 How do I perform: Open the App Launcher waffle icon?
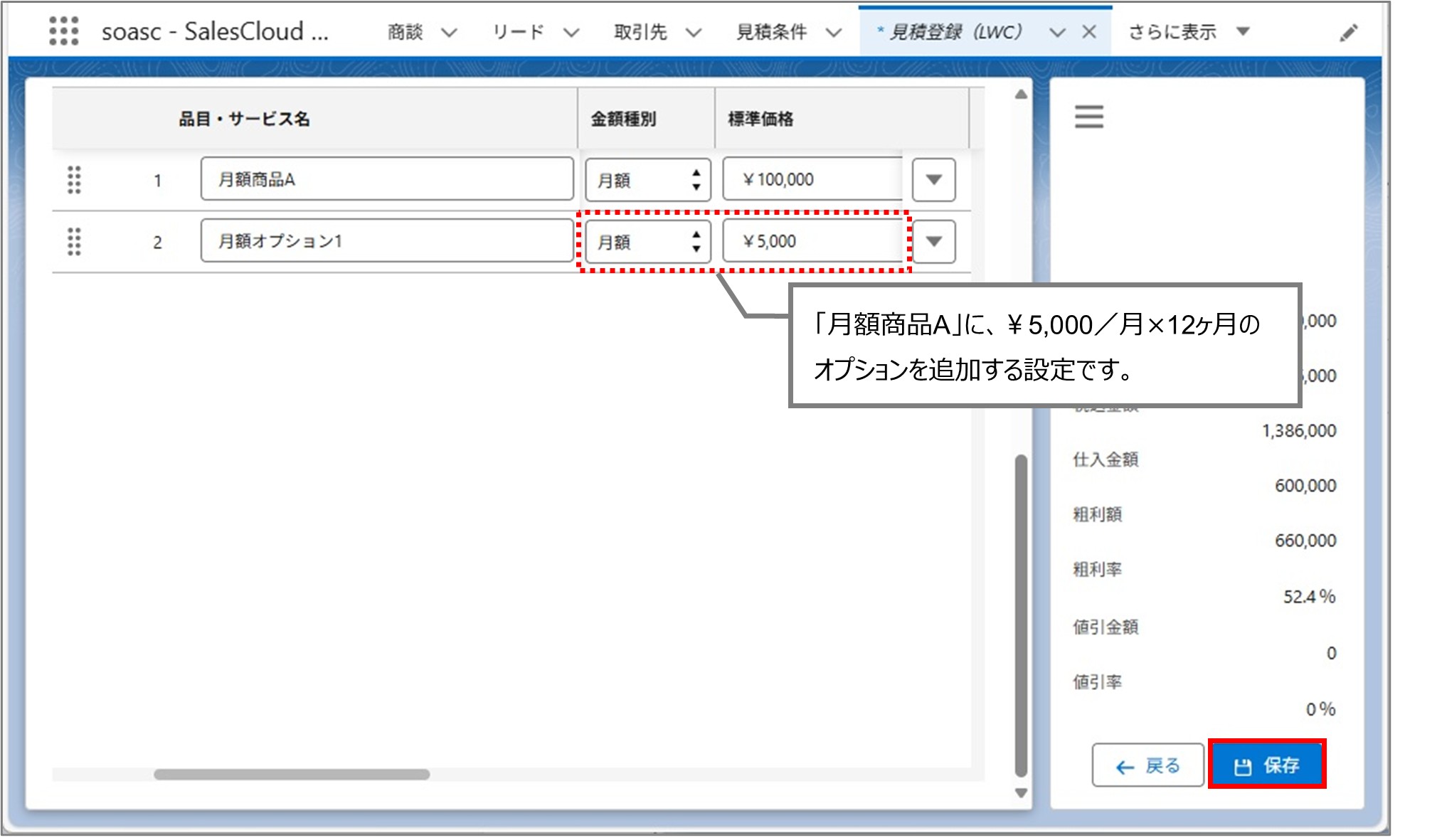coord(65,31)
